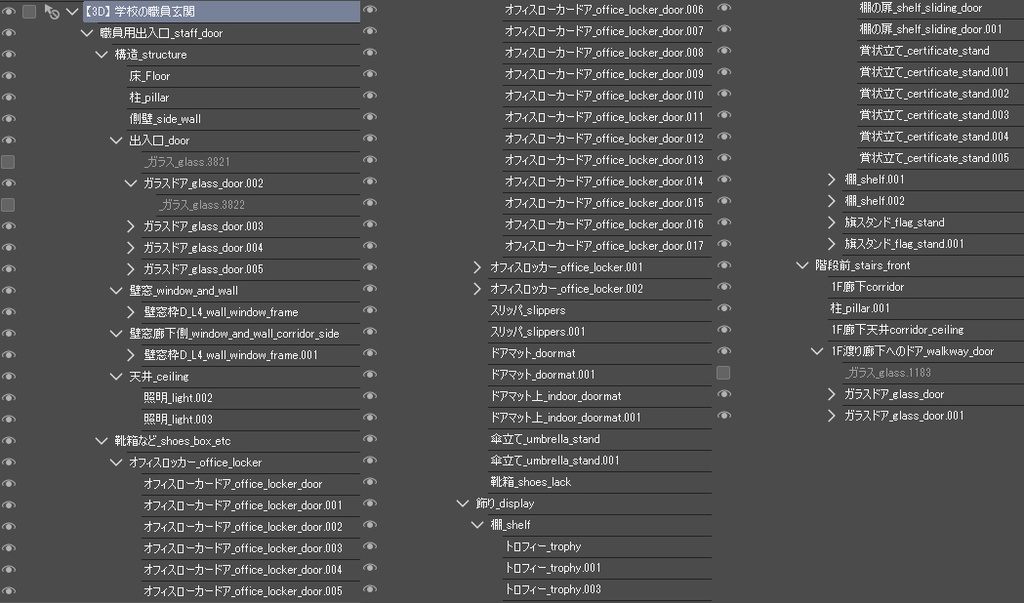This screenshot has height=603, width=1024.
Task: Hide the 1F廊下corridor object
Action: 724,287
